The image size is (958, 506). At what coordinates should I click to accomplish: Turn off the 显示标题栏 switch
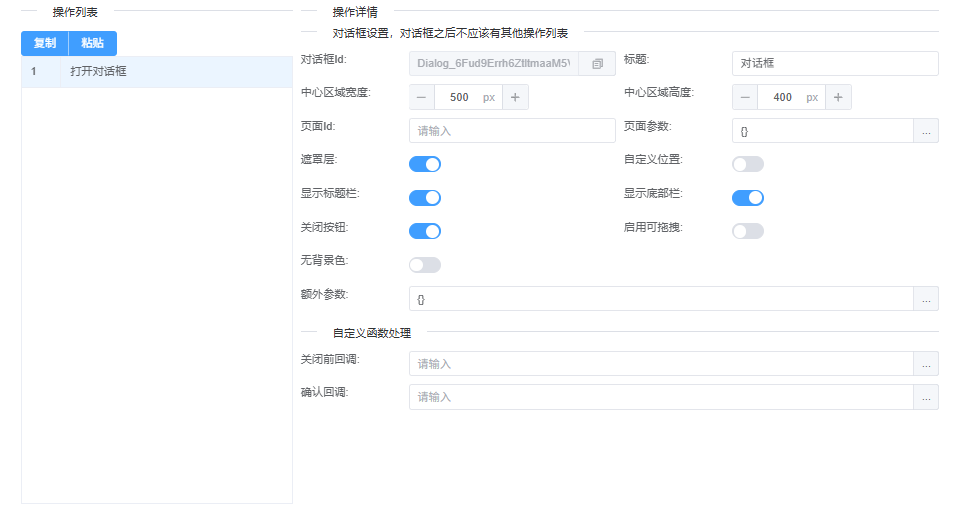(x=425, y=197)
